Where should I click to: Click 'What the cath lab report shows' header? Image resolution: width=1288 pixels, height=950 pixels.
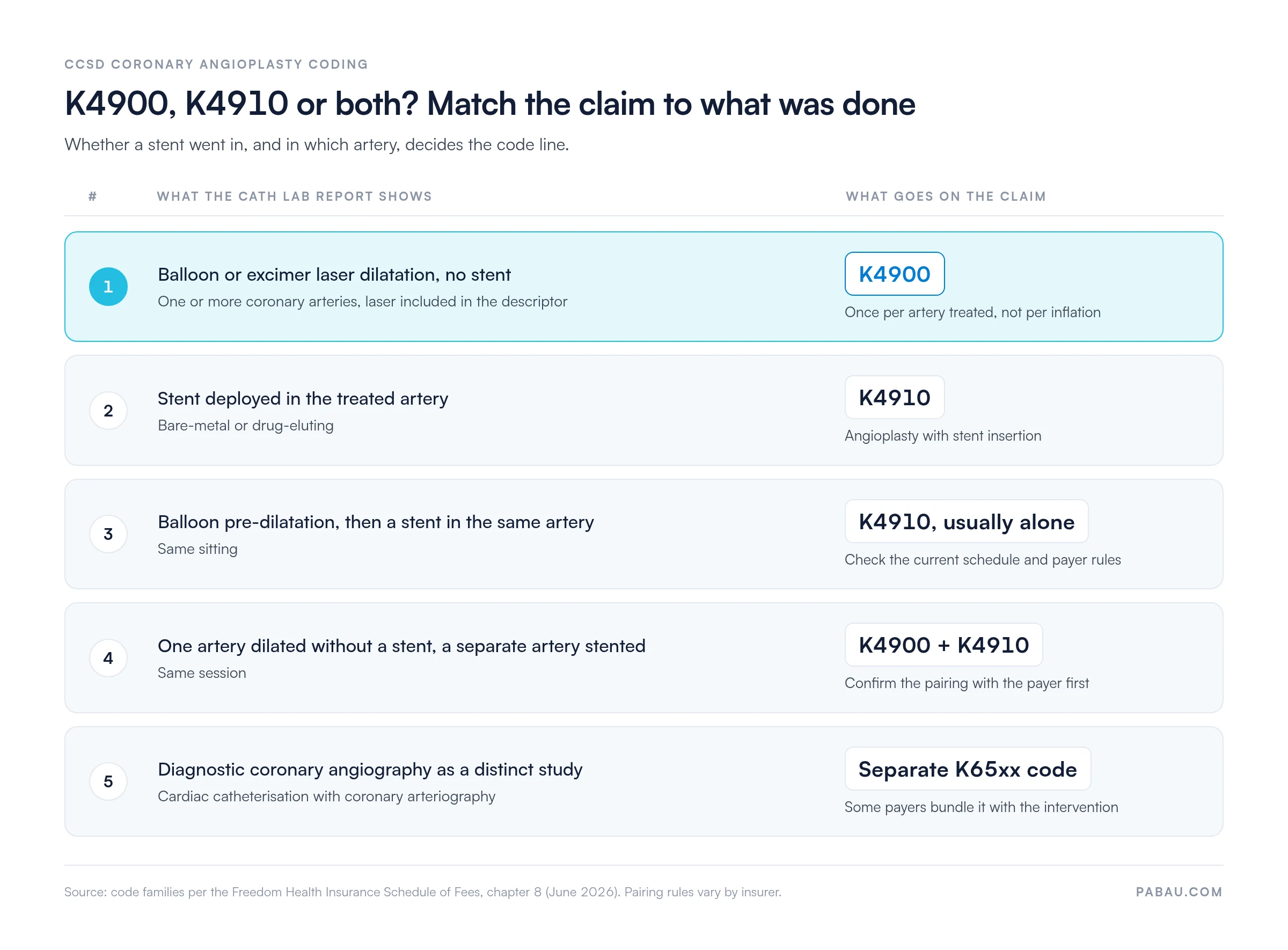click(x=295, y=196)
